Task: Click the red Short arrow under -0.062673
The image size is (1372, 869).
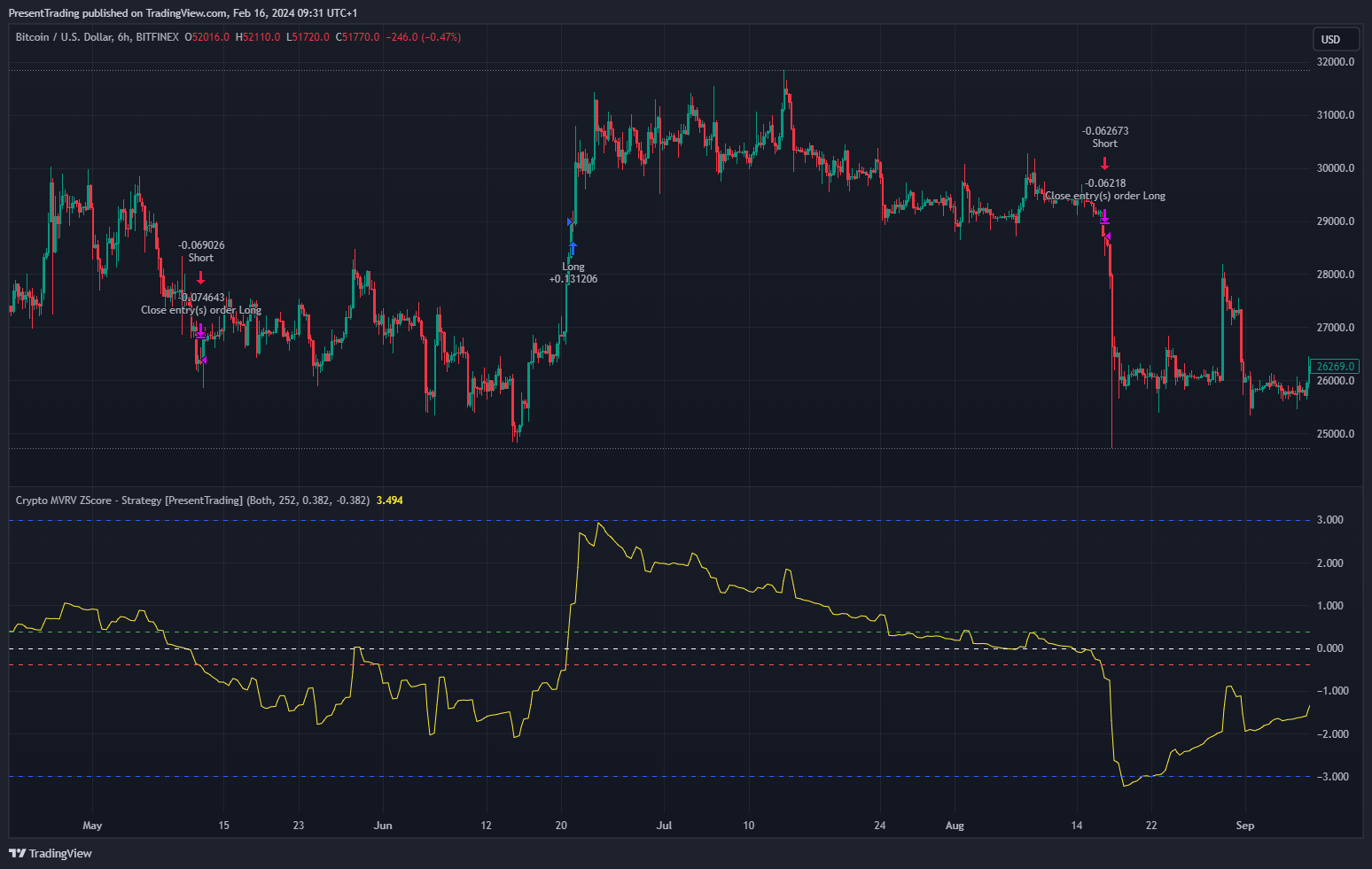Action: (x=1104, y=163)
